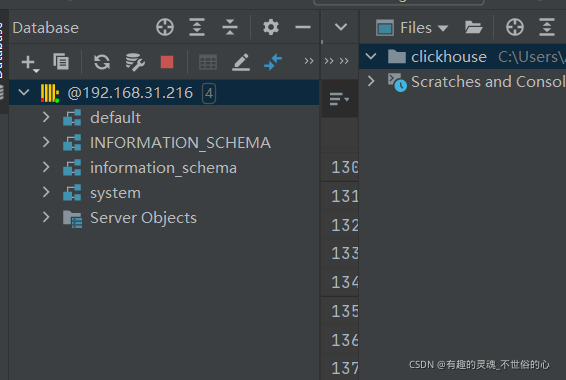The image size is (566, 380).
Task: Expand the INFORMATION_SCHEMA schema node
Action: [46, 142]
